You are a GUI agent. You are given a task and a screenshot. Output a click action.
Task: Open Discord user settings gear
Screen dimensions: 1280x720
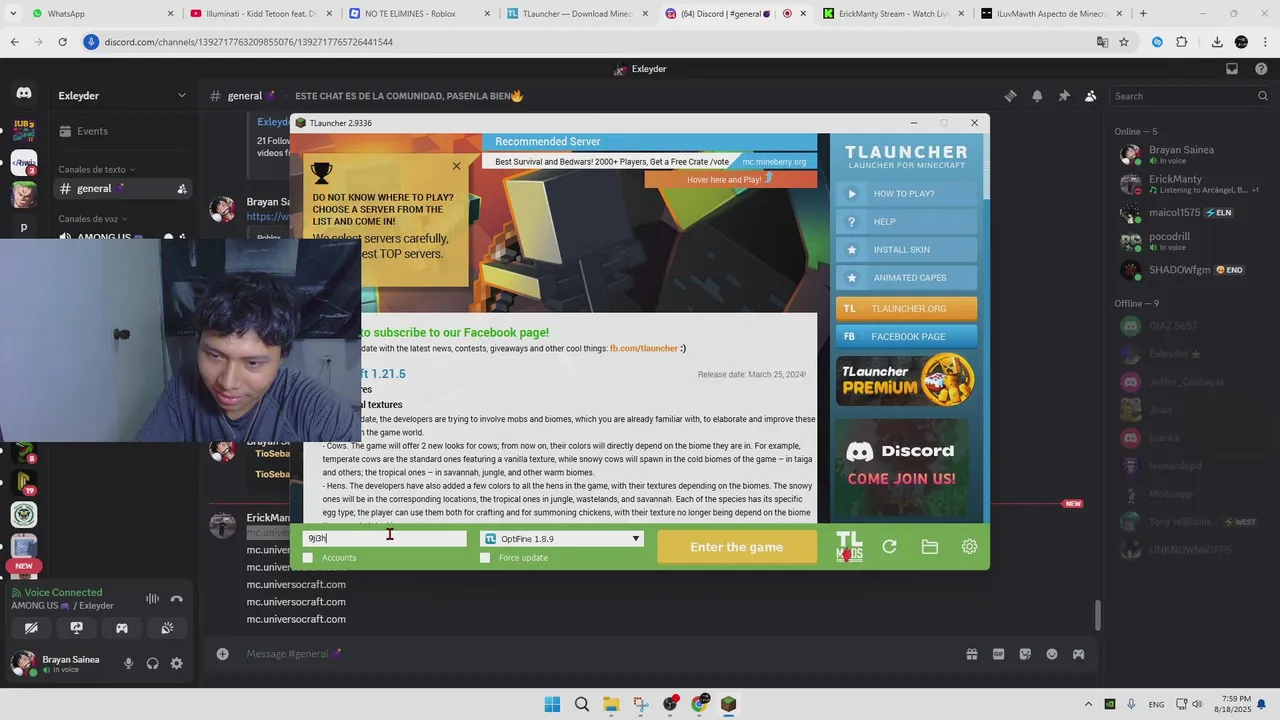tap(177, 663)
